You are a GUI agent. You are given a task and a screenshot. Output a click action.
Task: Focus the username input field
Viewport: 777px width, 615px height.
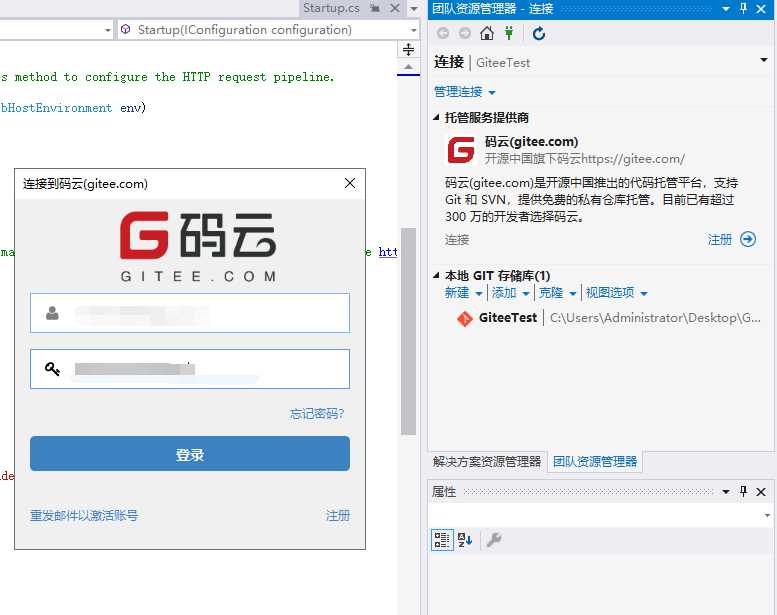[x=190, y=313]
